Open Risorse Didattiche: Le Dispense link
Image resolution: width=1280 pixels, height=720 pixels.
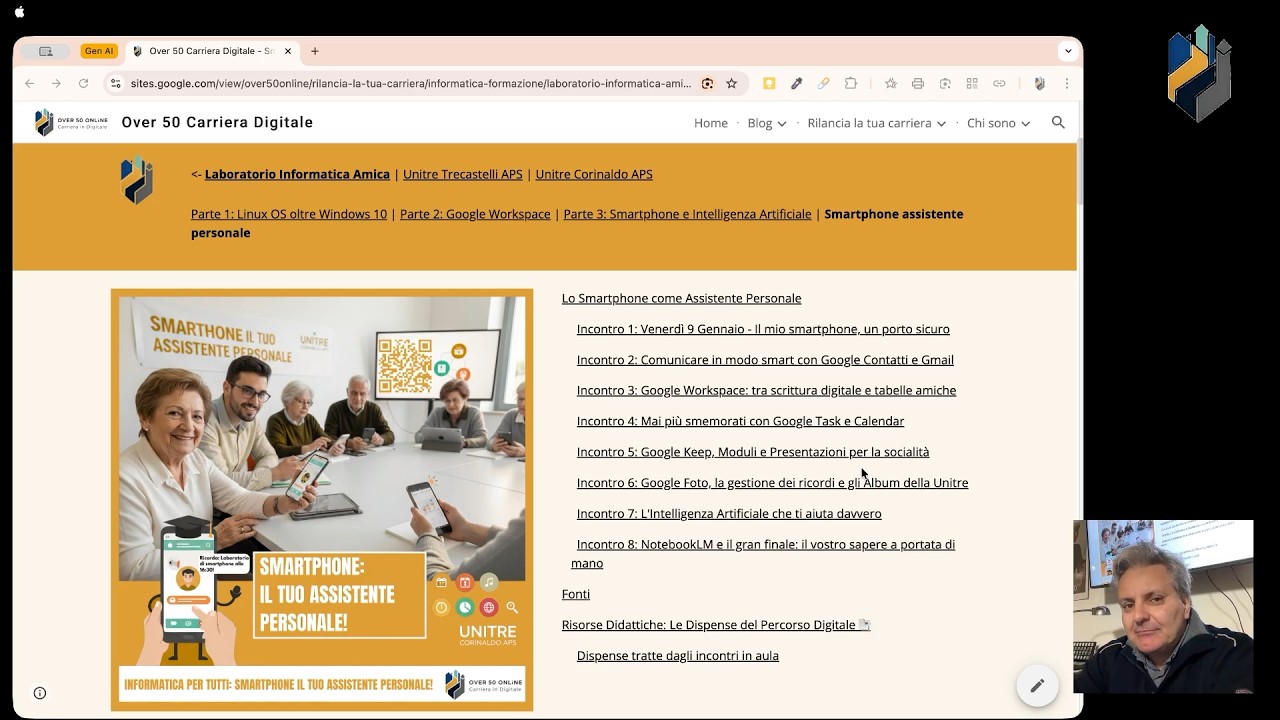716,625
